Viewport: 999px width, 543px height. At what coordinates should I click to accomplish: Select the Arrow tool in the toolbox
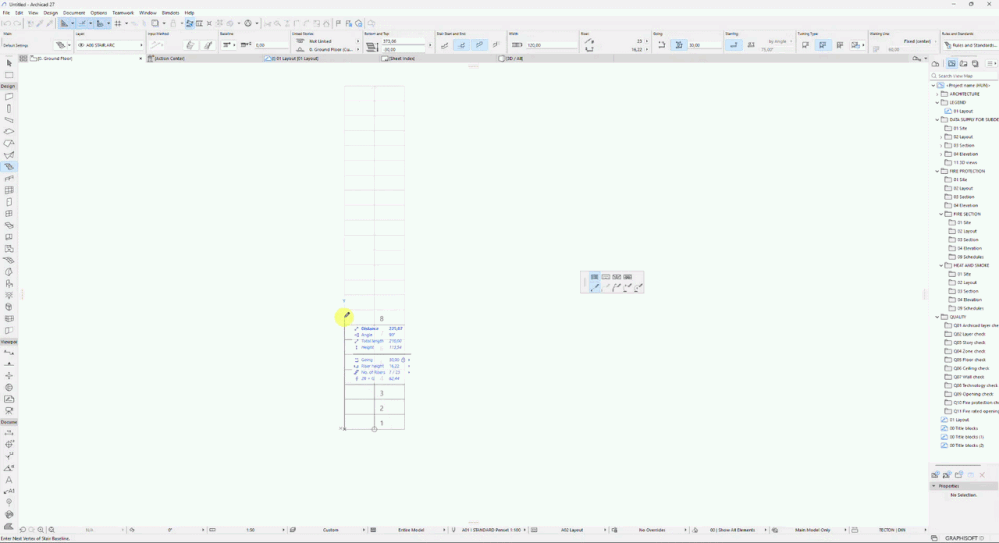9,63
